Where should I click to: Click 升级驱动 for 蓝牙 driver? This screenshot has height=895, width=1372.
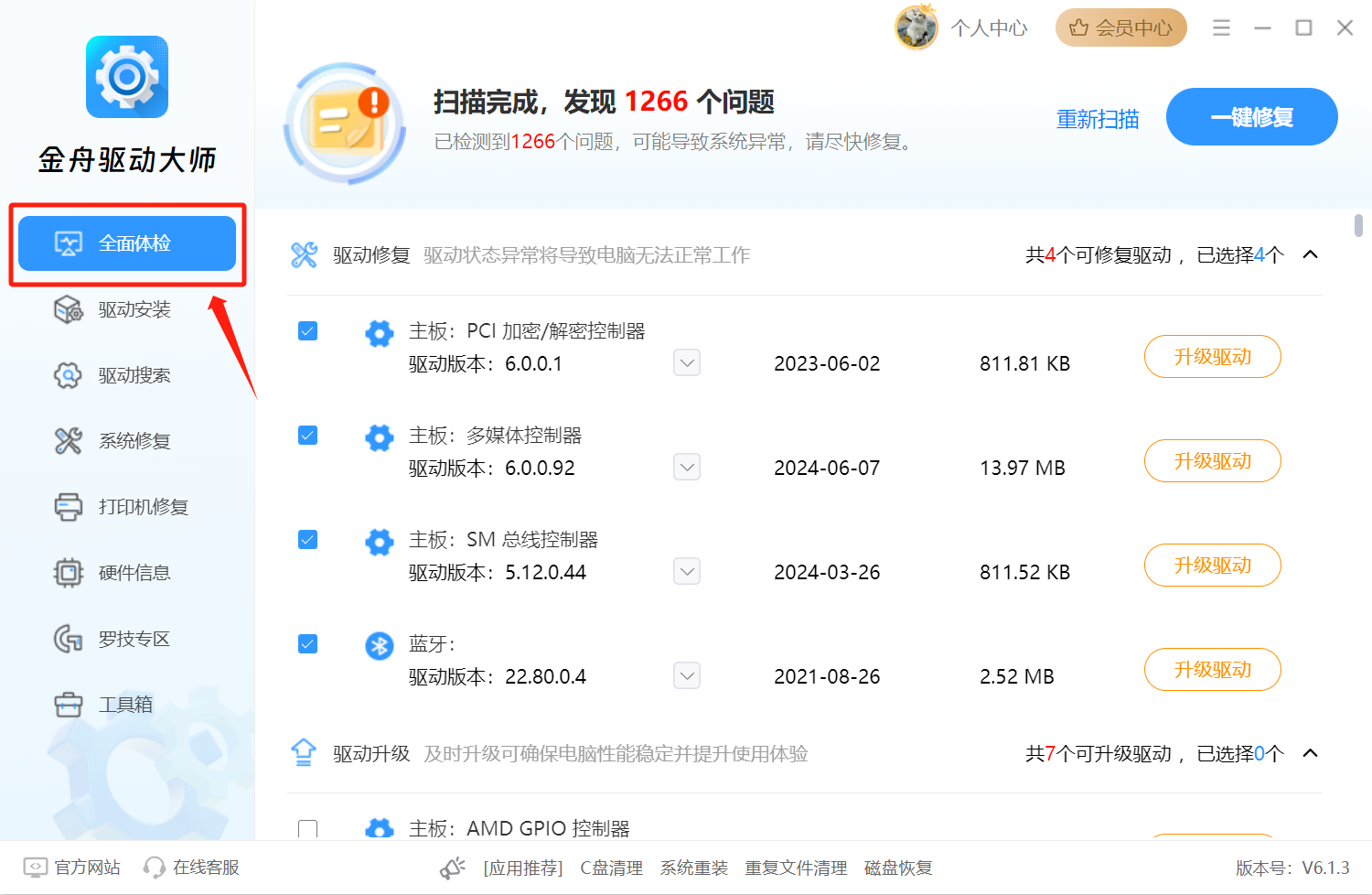tap(1213, 670)
